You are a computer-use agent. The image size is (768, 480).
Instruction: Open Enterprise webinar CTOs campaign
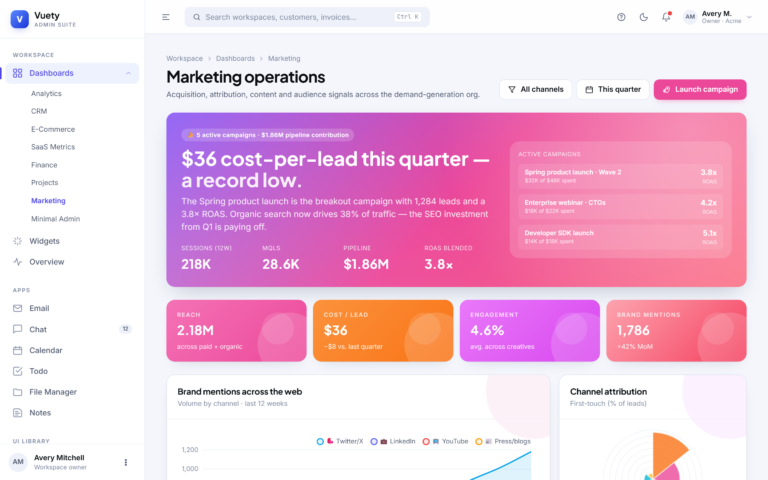click(620, 207)
